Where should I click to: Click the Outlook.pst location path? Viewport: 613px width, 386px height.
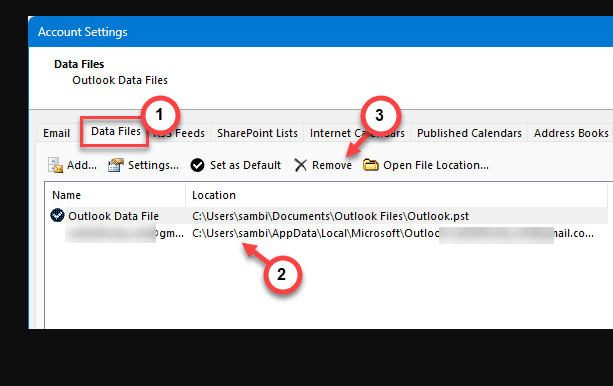coord(330,216)
